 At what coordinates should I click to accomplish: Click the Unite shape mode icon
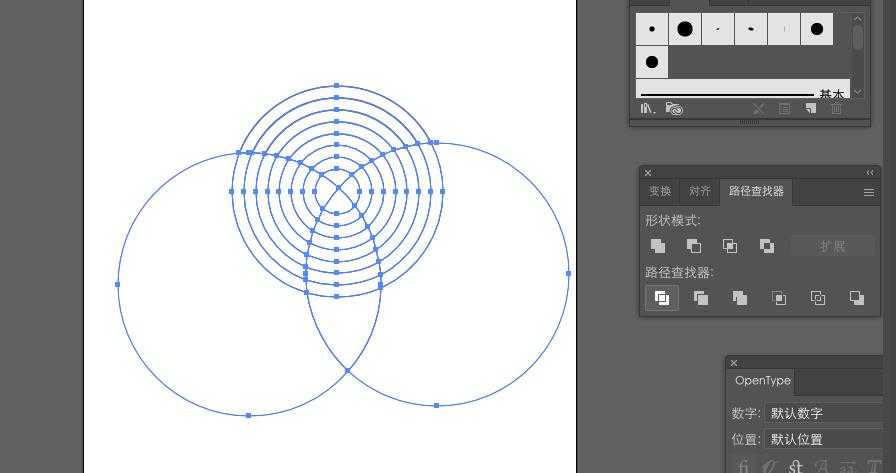coord(658,246)
